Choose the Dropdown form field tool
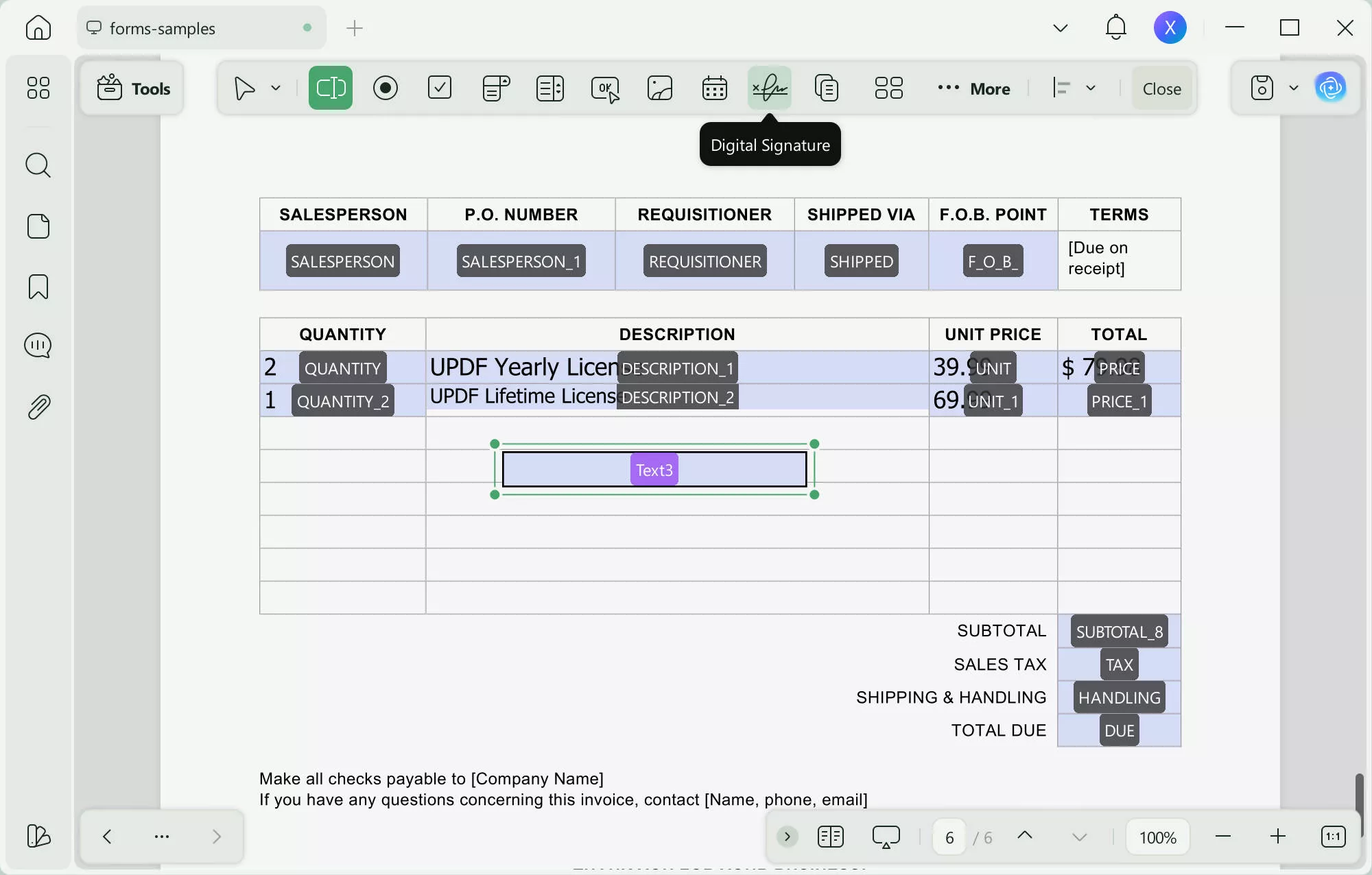The image size is (1372, 875). tap(495, 88)
